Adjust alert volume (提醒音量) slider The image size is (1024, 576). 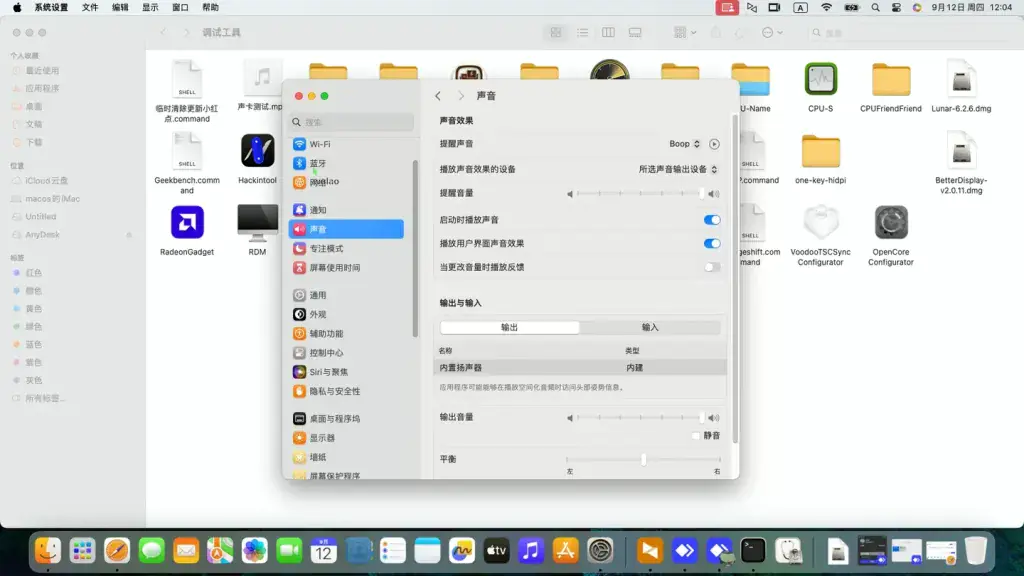[x=641, y=193]
